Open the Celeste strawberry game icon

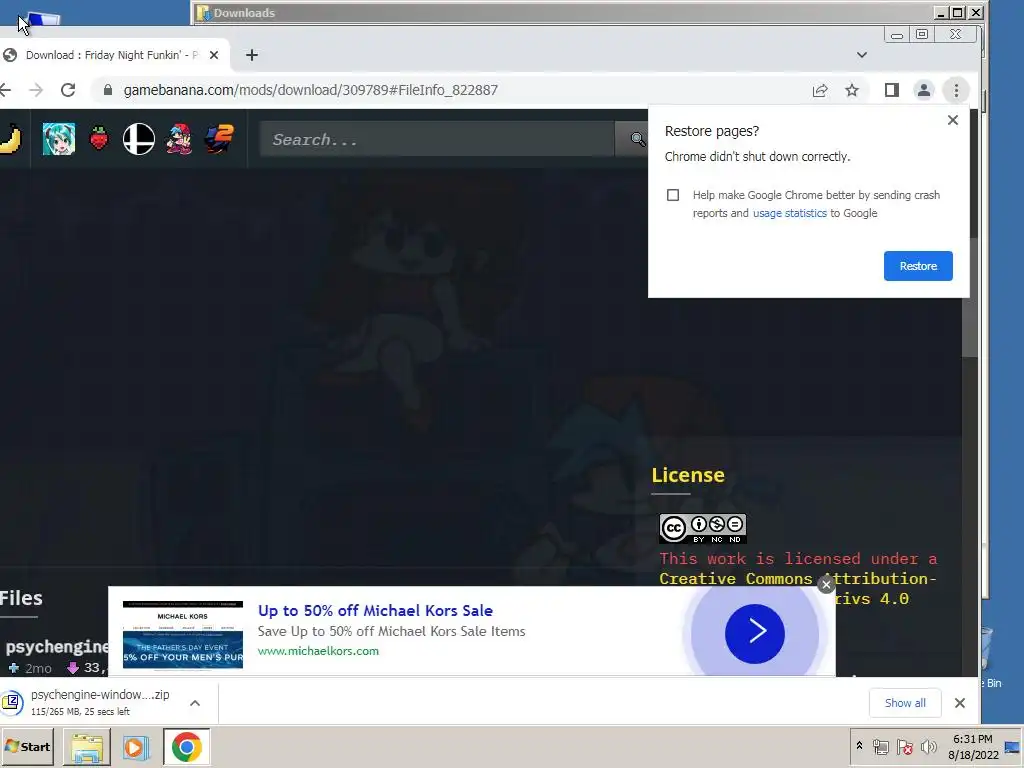(99, 139)
